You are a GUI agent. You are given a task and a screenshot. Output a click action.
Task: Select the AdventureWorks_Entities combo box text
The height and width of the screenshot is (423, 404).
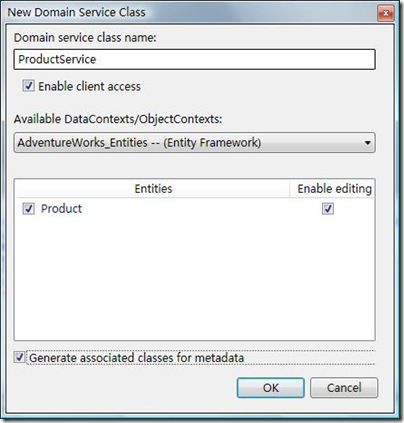139,143
